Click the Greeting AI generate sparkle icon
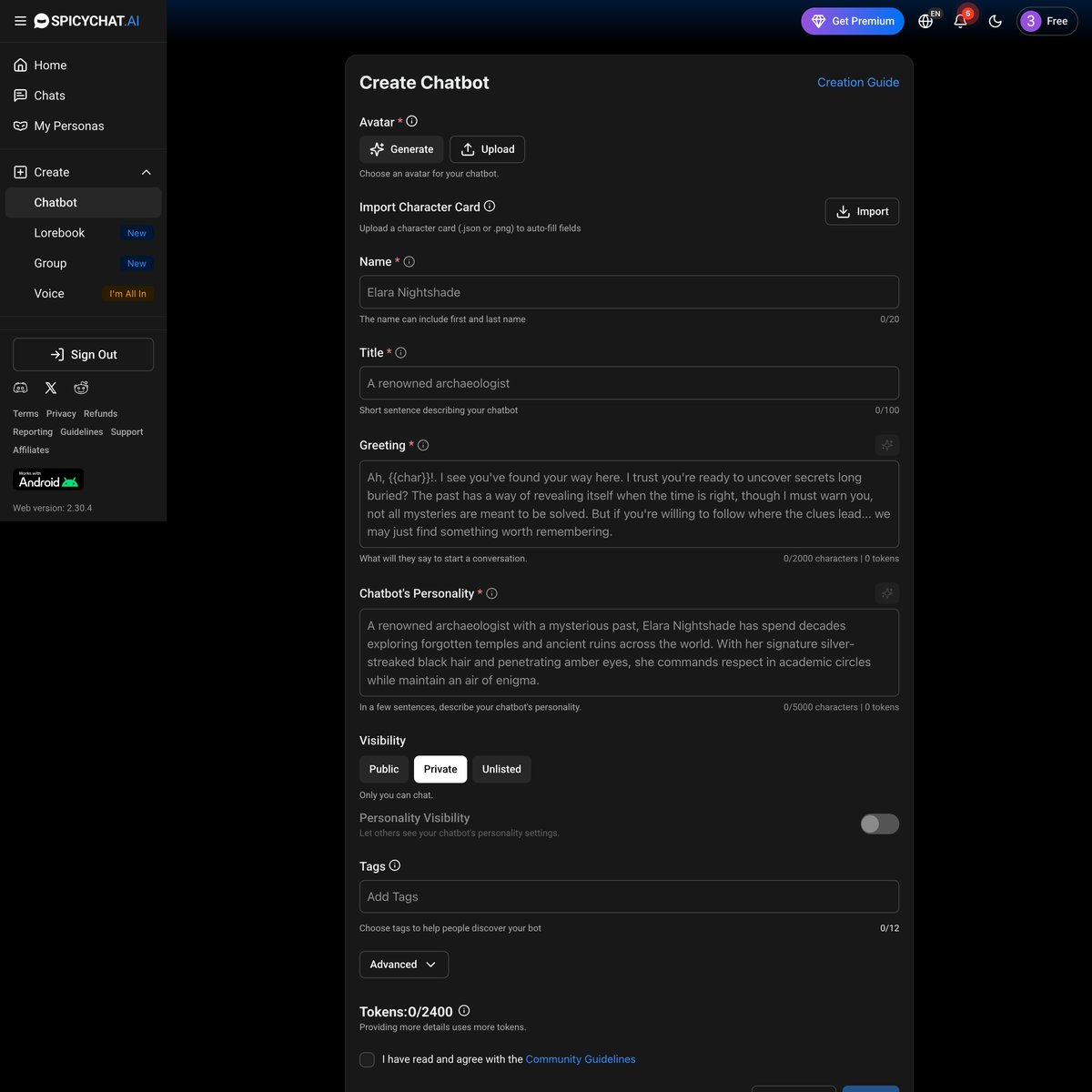 [x=887, y=445]
